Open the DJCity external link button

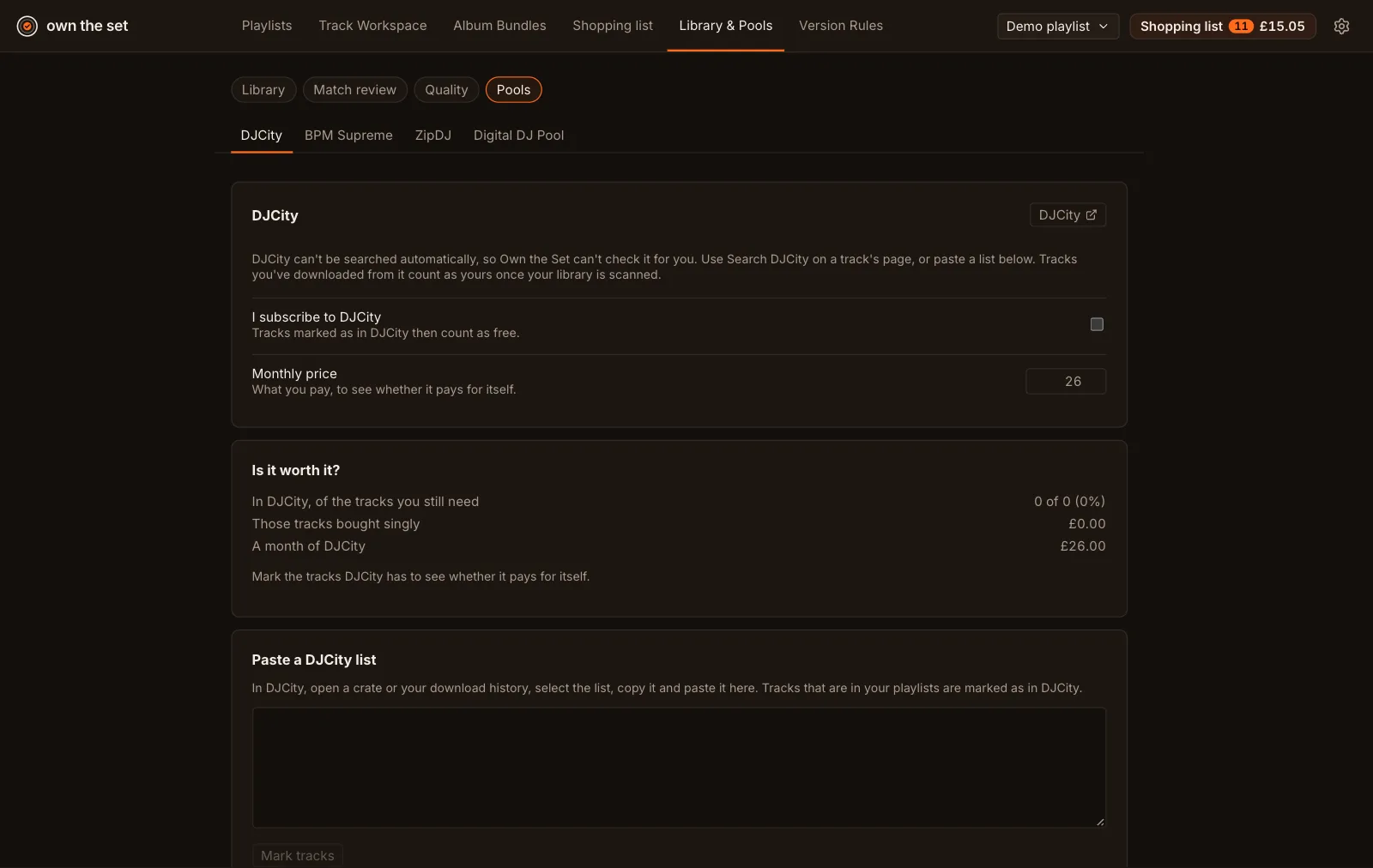(1068, 215)
